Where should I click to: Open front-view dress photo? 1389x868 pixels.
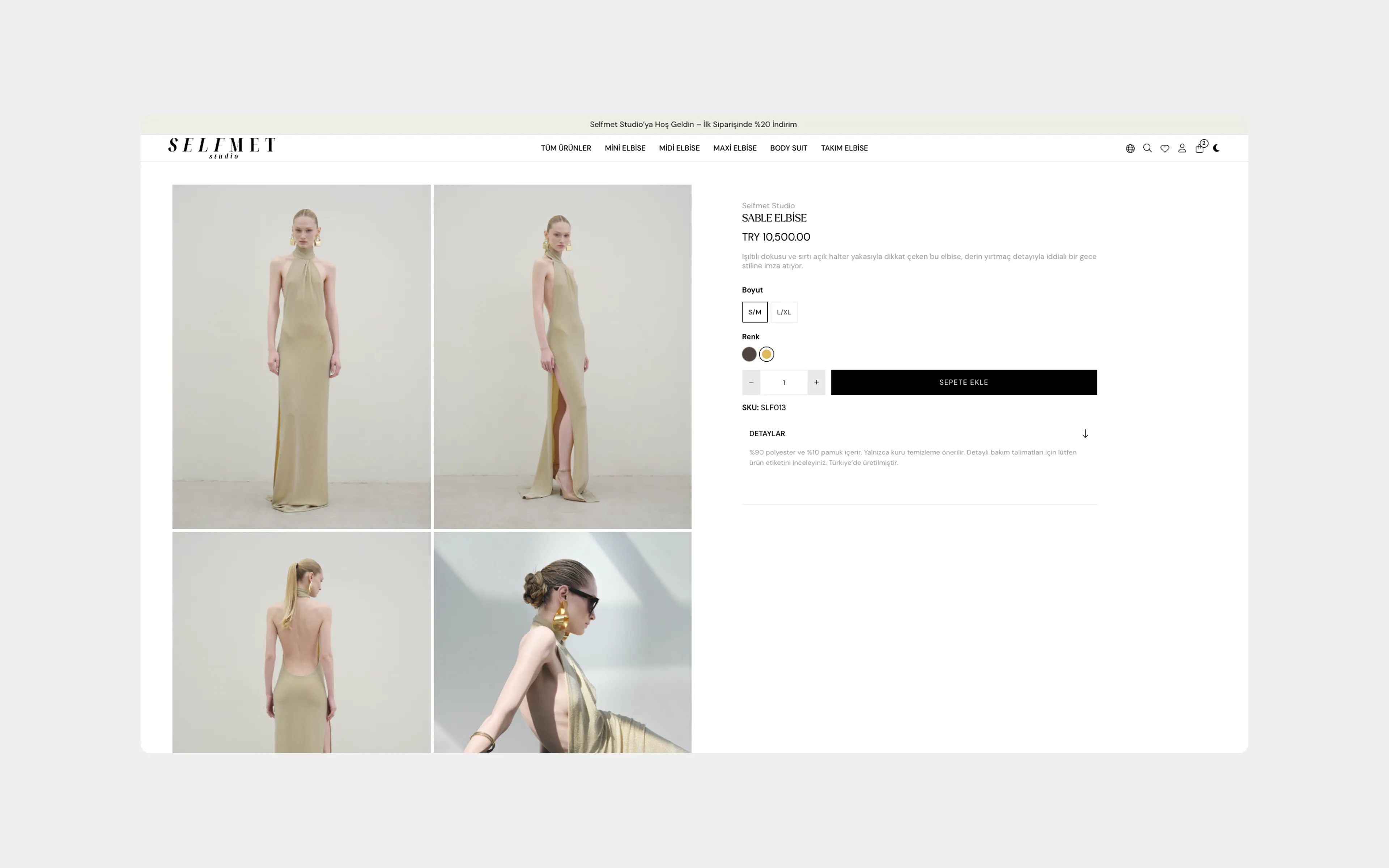pyautogui.click(x=301, y=357)
